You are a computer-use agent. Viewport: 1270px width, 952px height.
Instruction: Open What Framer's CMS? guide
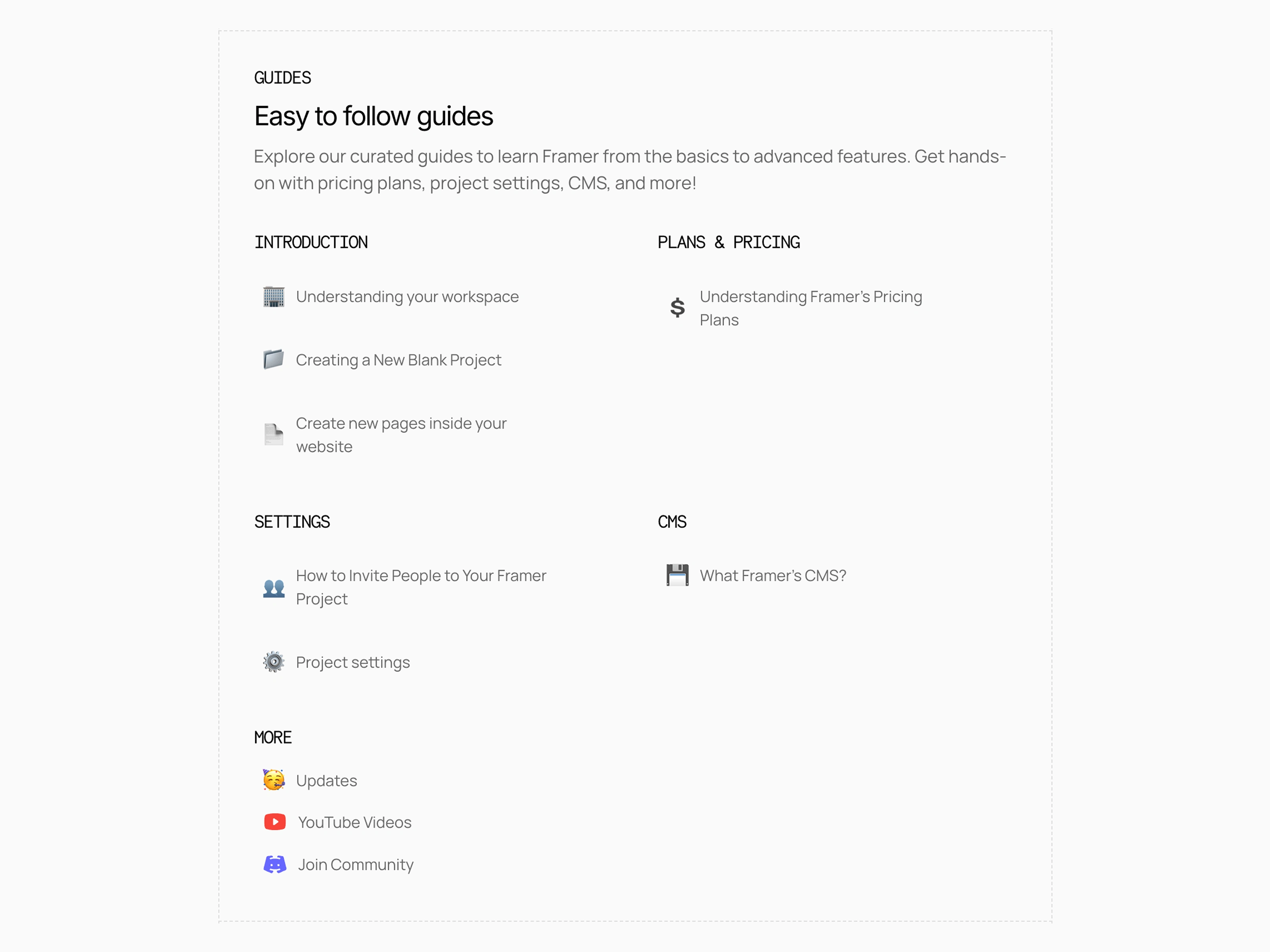click(773, 576)
